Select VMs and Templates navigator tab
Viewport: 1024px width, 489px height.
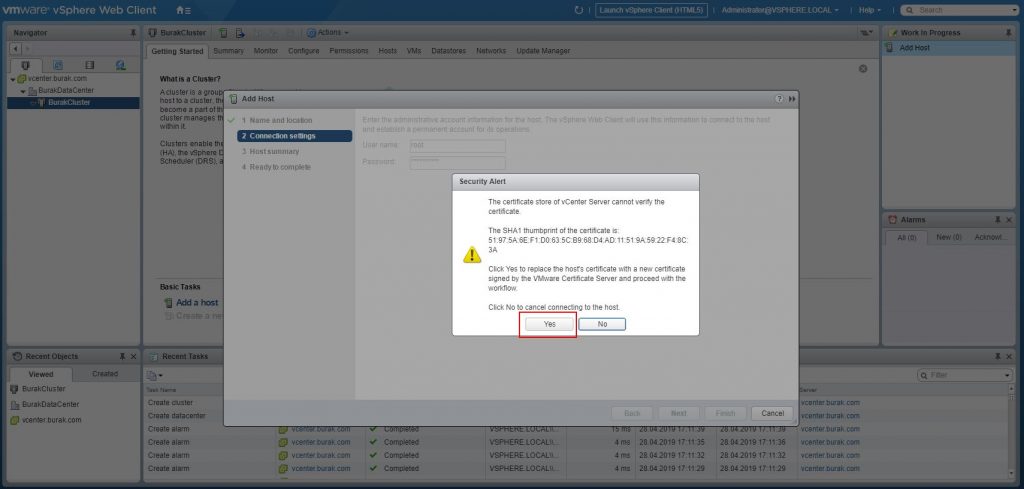pyautogui.click(x=57, y=65)
